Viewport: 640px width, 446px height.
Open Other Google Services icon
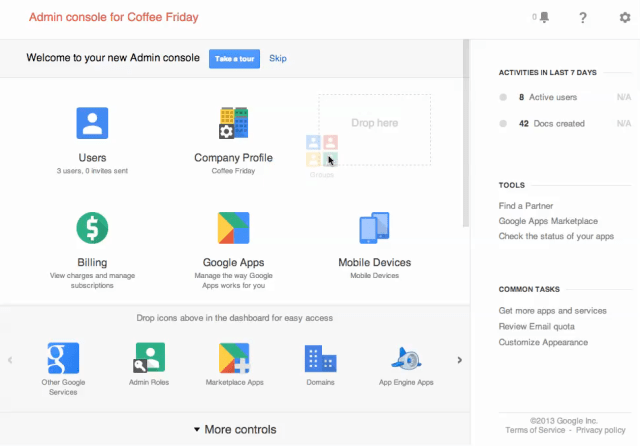[63, 357]
